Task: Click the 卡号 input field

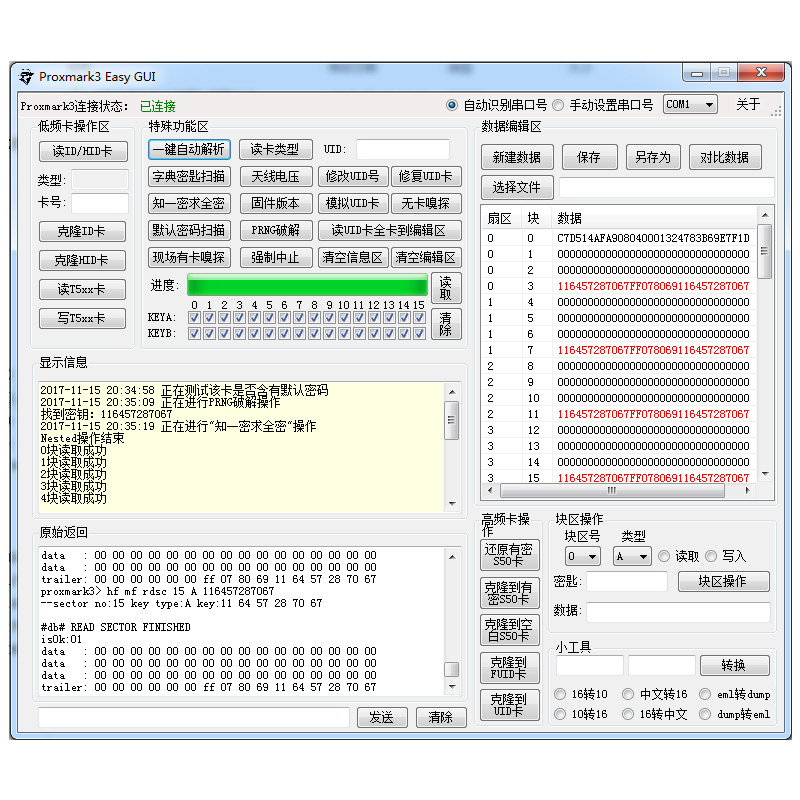Action: coord(100,203)
